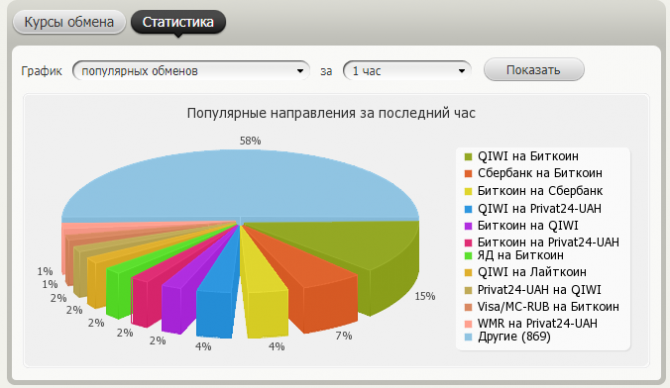Expand the 1 час period dropdown
This screenshot has height=388, width=670.
coord(407,71)
